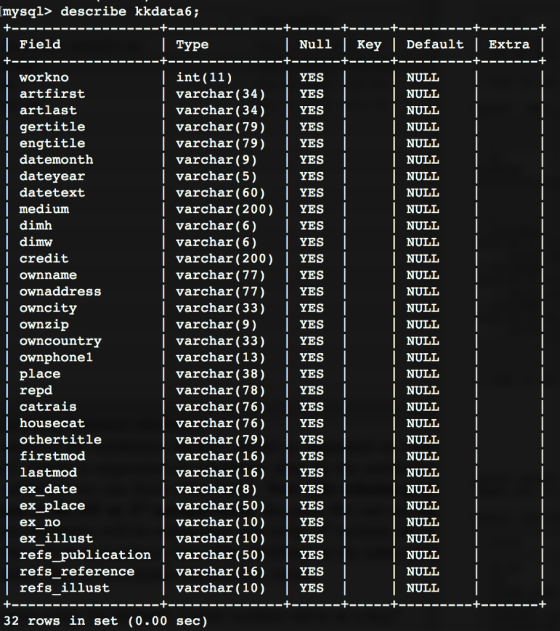The height and width of the screenshot is (631, 560).
Task: Click the 'refs_publication' field name
Action: tap(85, 556)
